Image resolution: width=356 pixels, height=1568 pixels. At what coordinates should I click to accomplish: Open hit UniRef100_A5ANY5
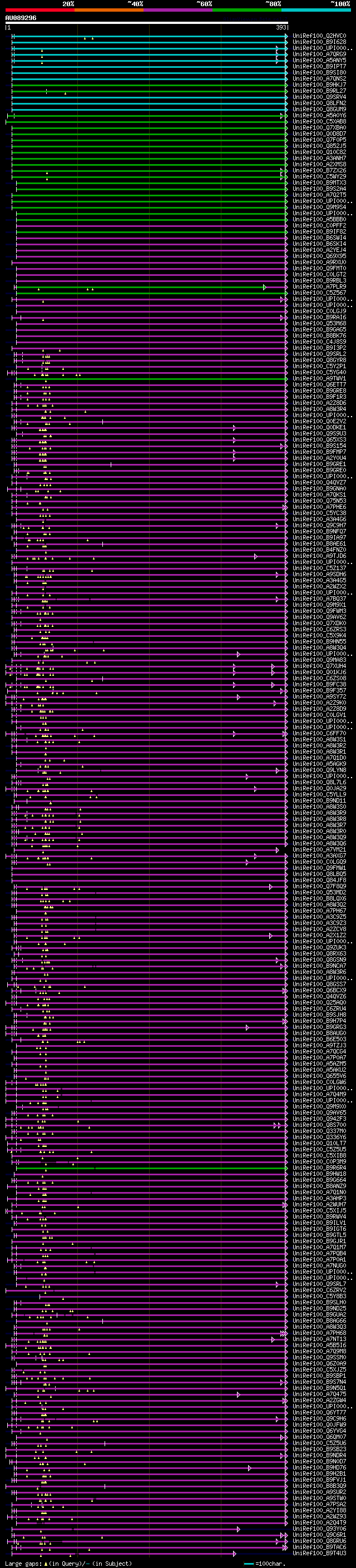[319, 60]
